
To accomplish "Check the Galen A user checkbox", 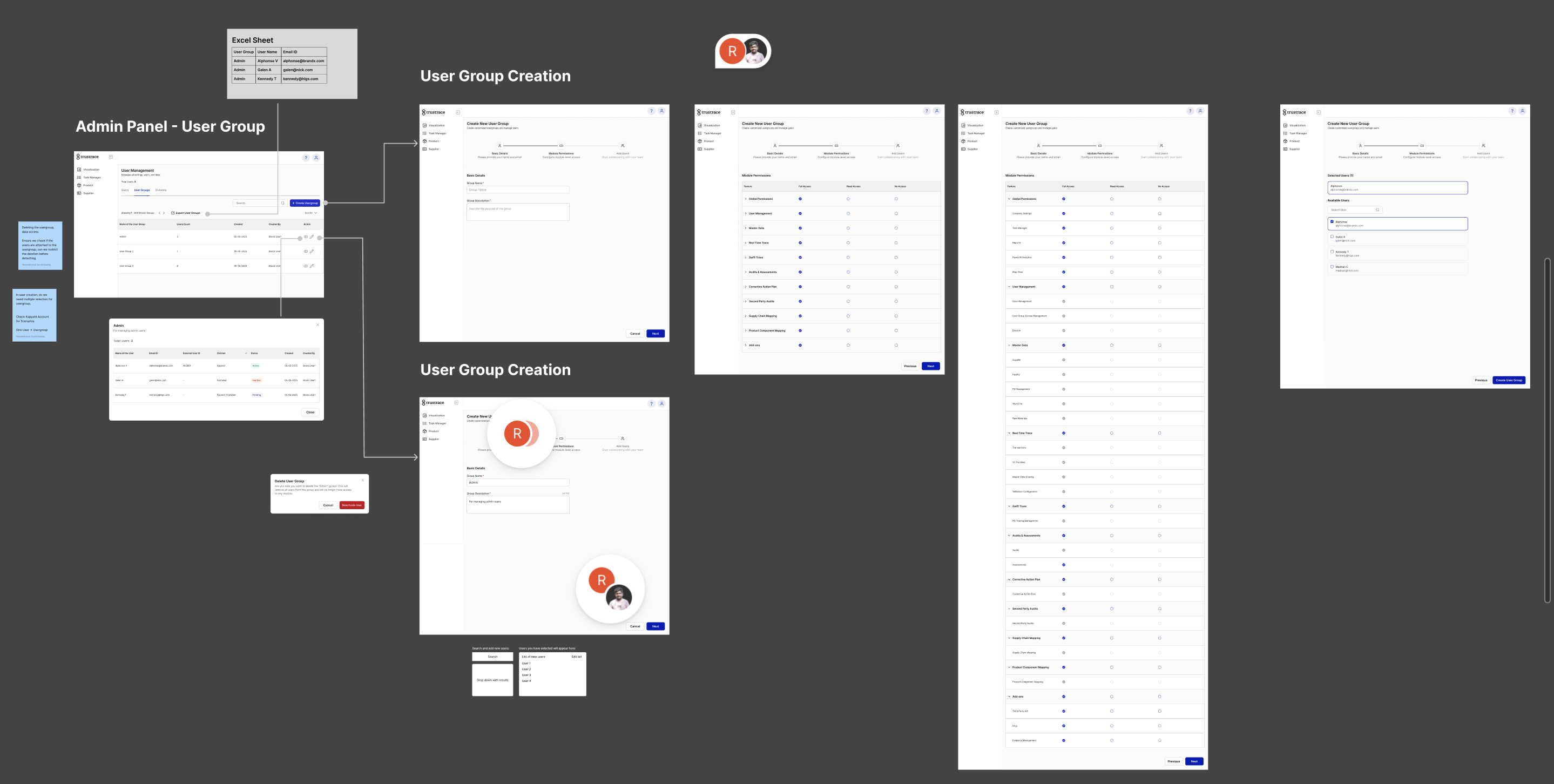I will click(1332, 236).
